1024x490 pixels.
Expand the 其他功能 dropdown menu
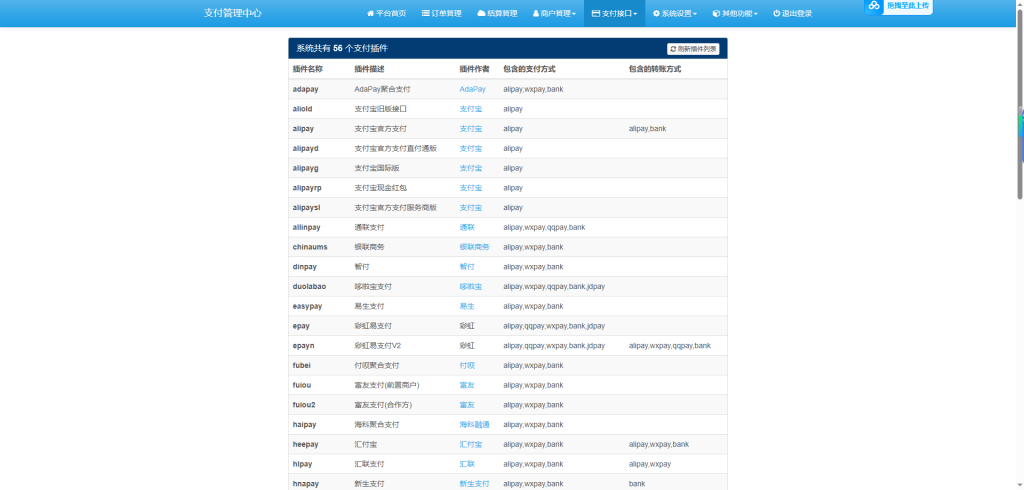click(x=735, y=13)
